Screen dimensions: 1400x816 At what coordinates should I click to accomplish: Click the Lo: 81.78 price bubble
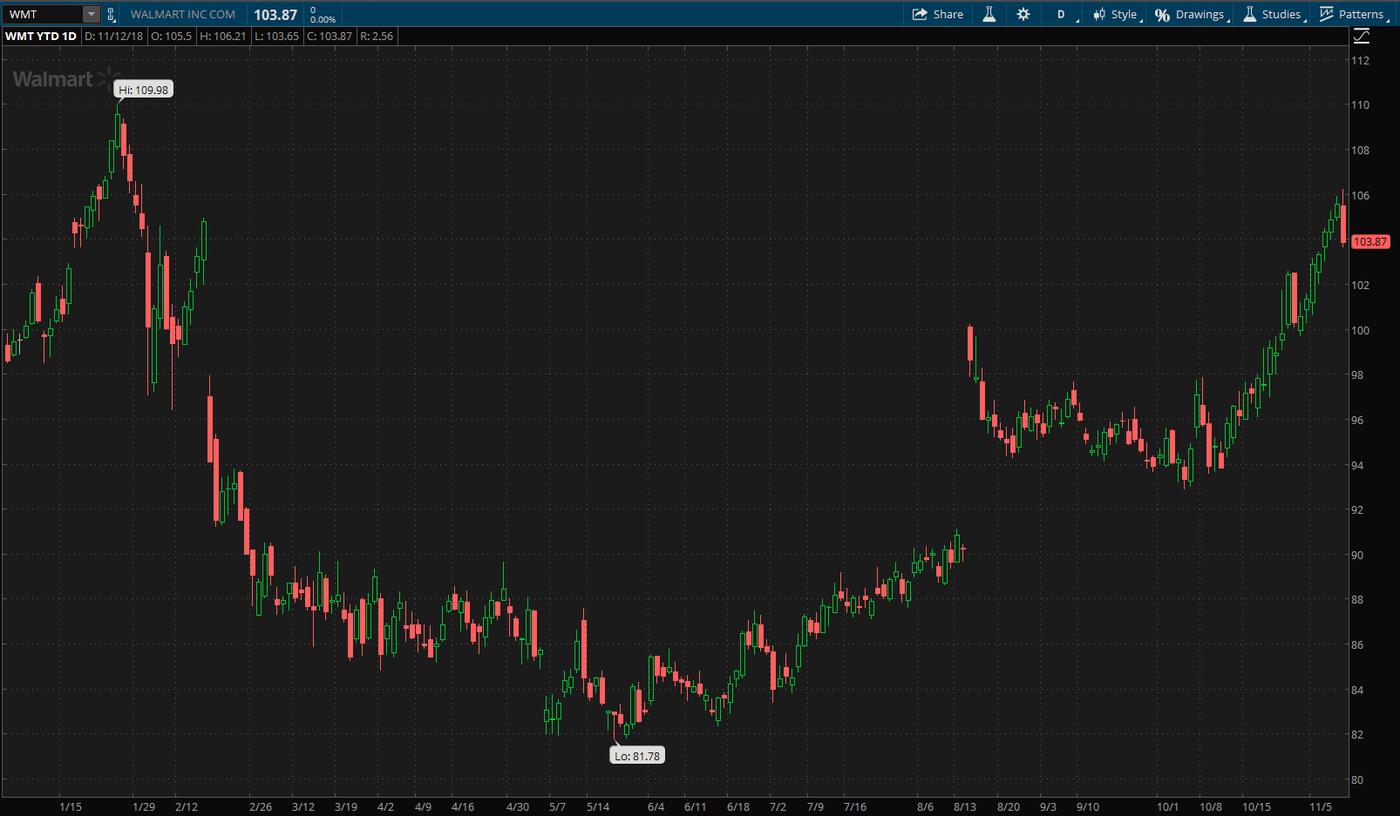[x=637, y=756]
